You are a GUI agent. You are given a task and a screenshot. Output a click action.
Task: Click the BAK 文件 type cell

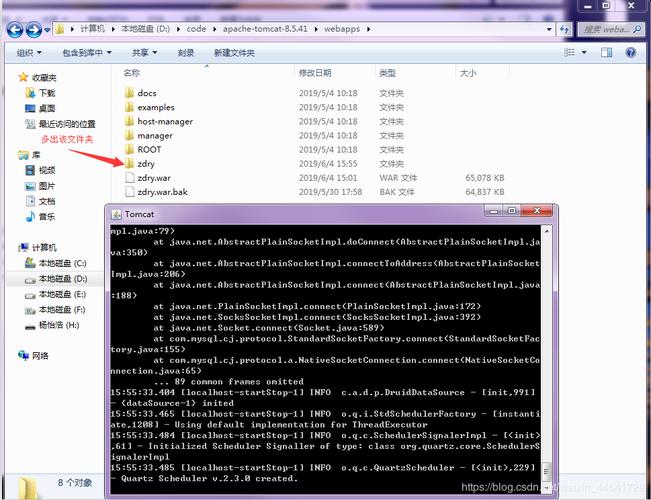tap(397, 192)
